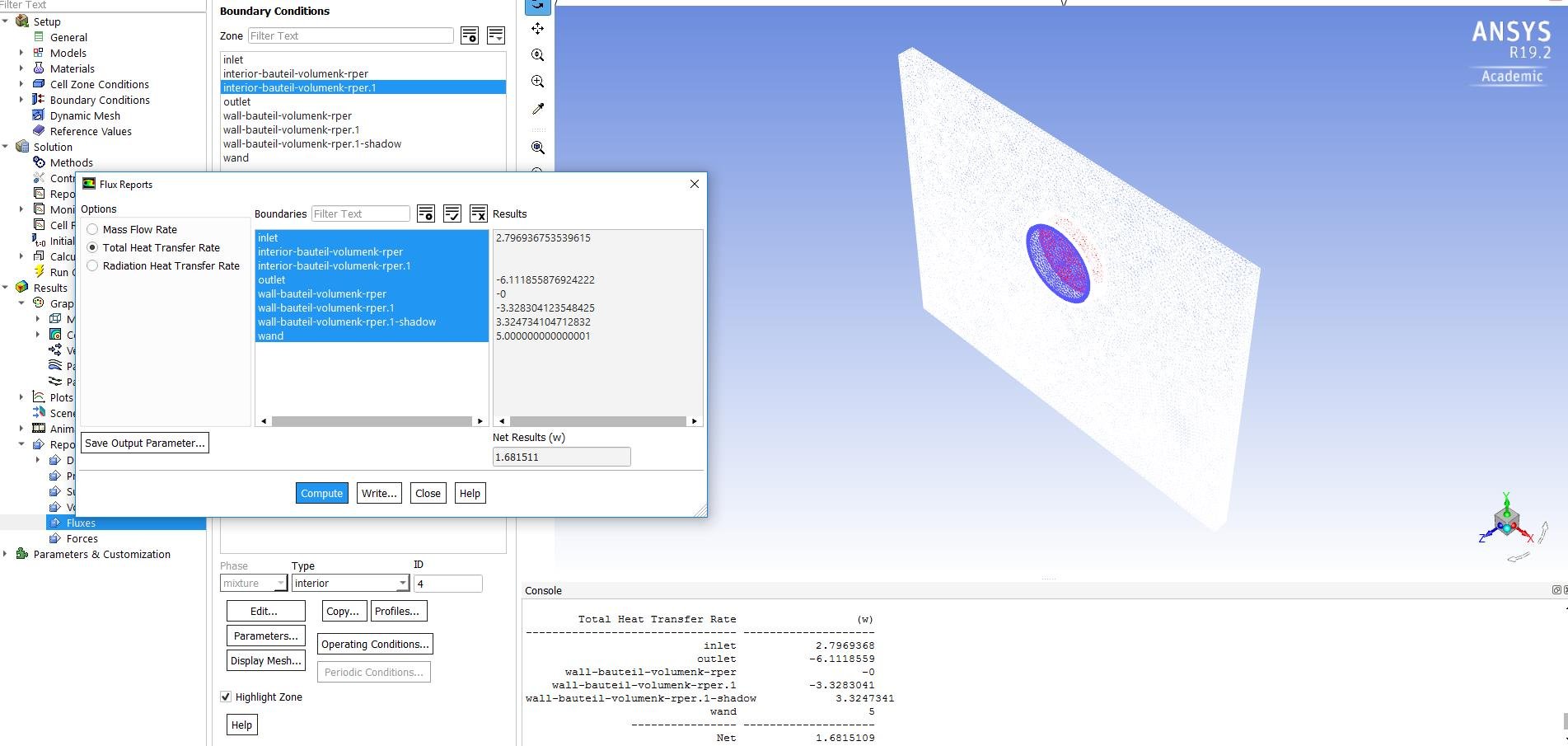Switch to Radiation Heat Transfer Rate
The width and height of the screenshot is (1568, 746).
(93, 265)
